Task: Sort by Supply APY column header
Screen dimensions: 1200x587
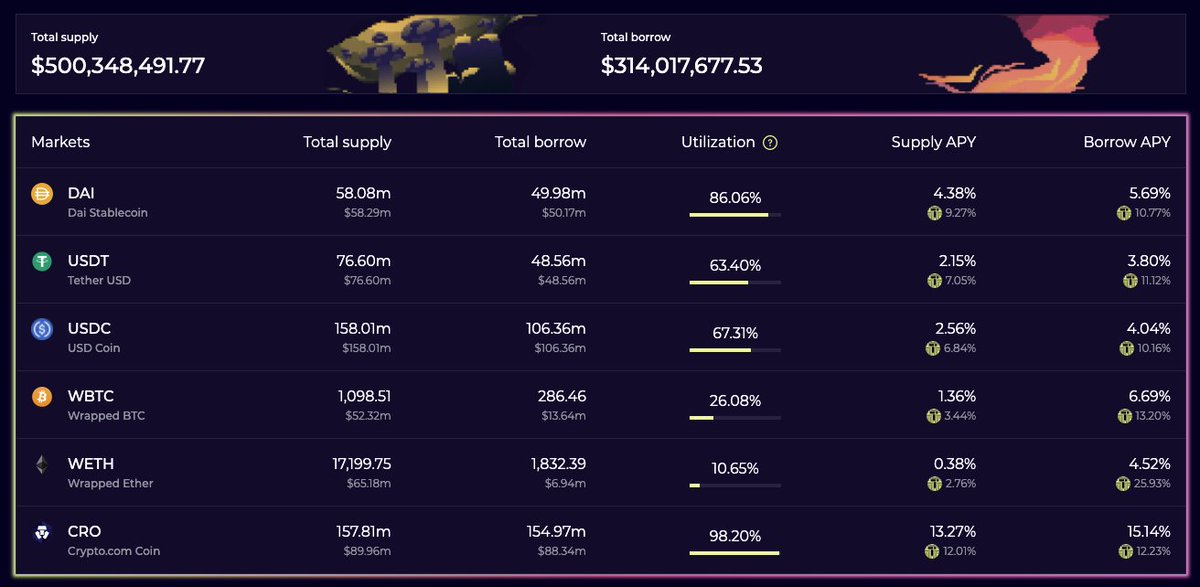Action: (x=933, y=142)
